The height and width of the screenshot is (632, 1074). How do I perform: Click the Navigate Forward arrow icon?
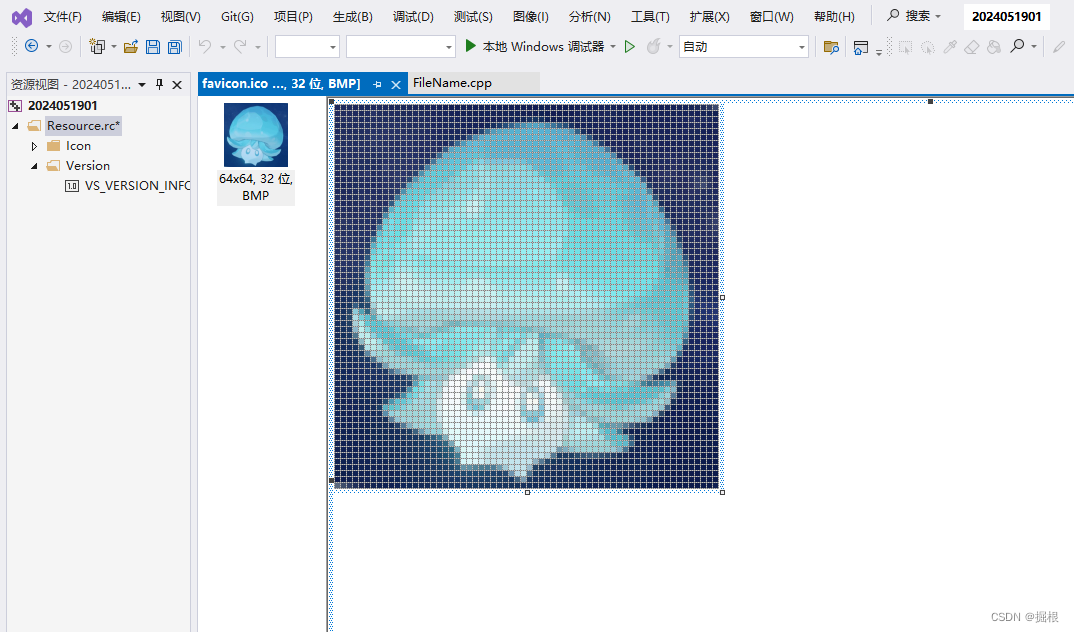coord(65,46)
